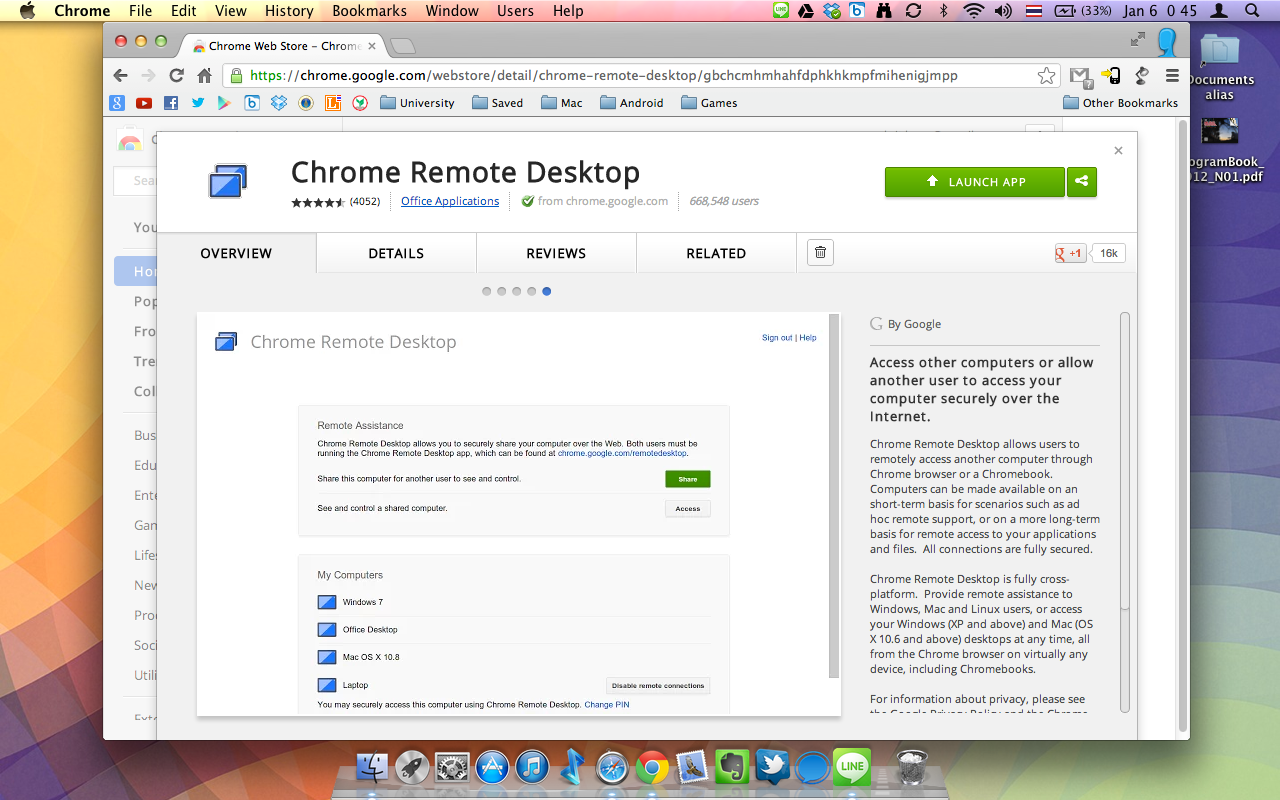Click the trash icon to remove the app
The height and width of the screenshot is (800, 1280).
tap(820, 253)
